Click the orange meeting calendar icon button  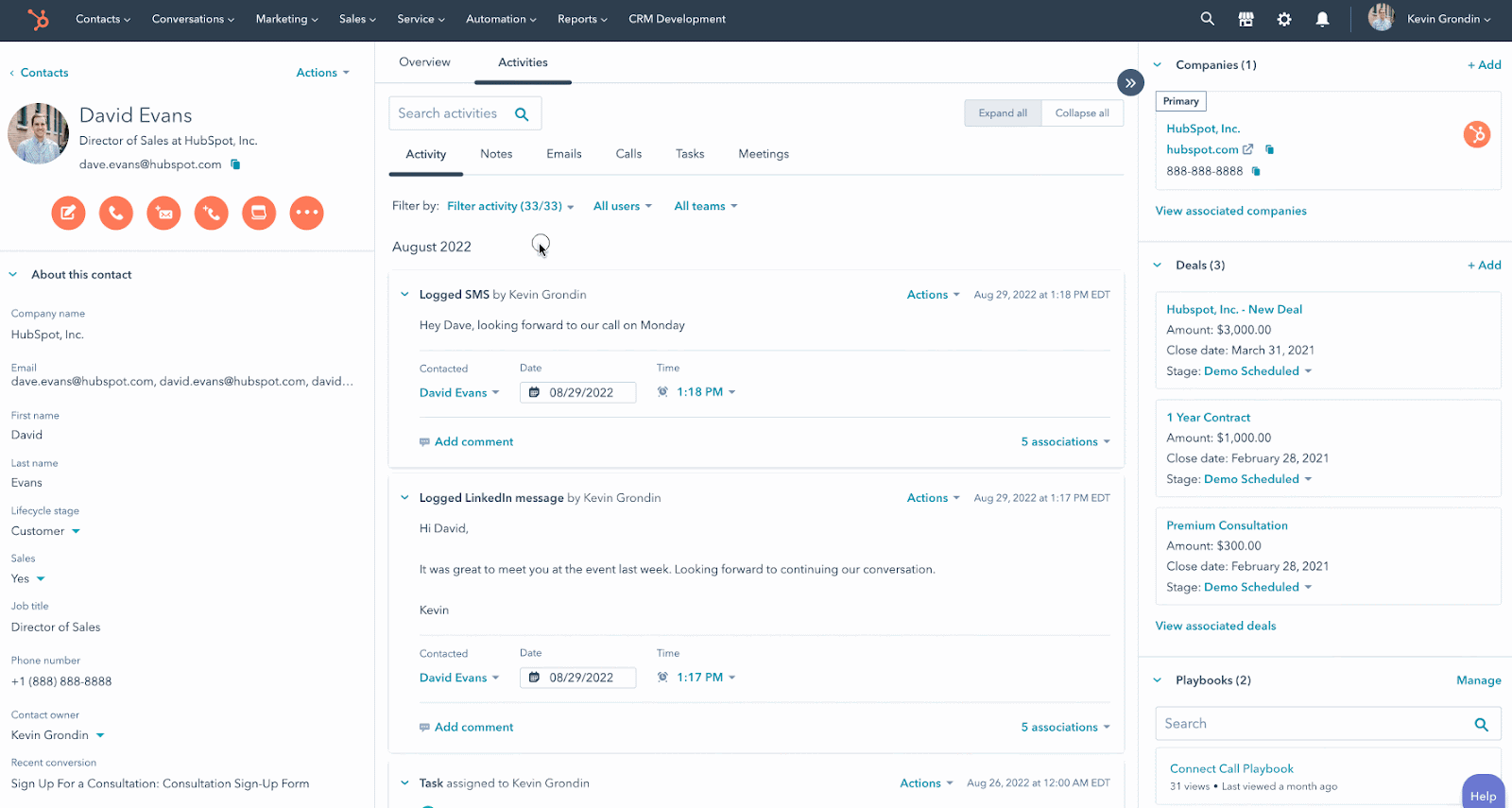[x=259, y=213]
